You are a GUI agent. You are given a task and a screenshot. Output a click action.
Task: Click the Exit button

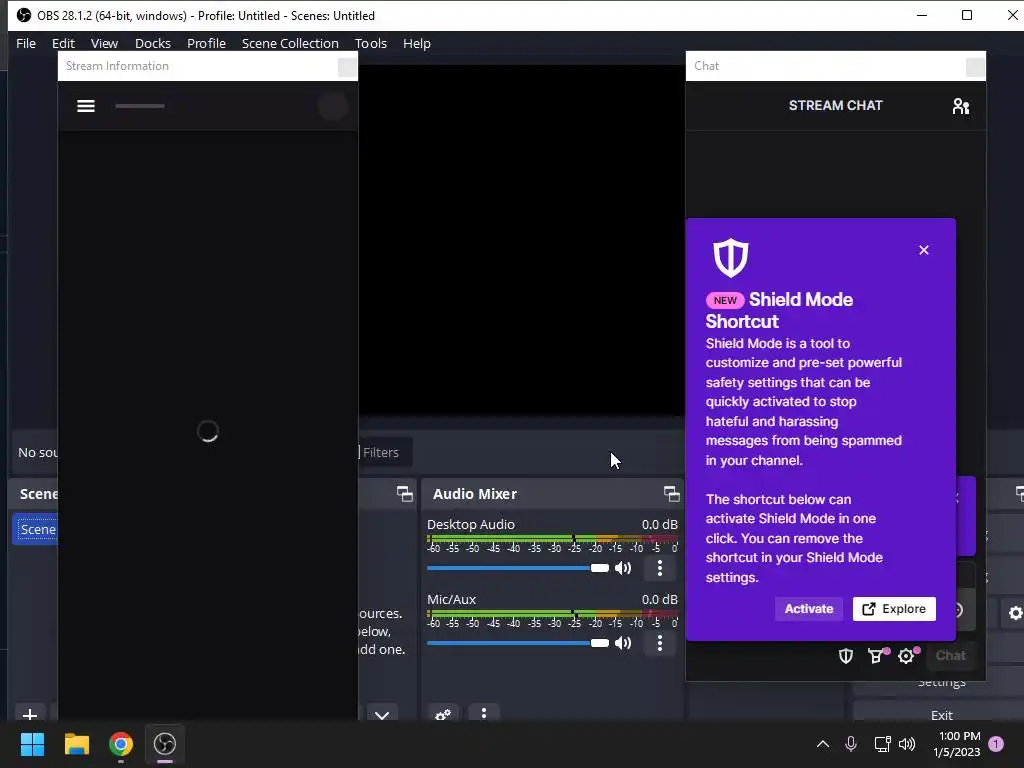(941, 712)
